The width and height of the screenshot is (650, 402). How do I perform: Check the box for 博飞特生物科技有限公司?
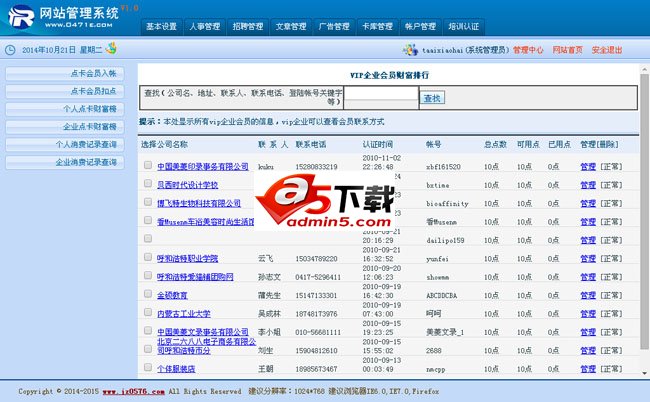[148, 202]
